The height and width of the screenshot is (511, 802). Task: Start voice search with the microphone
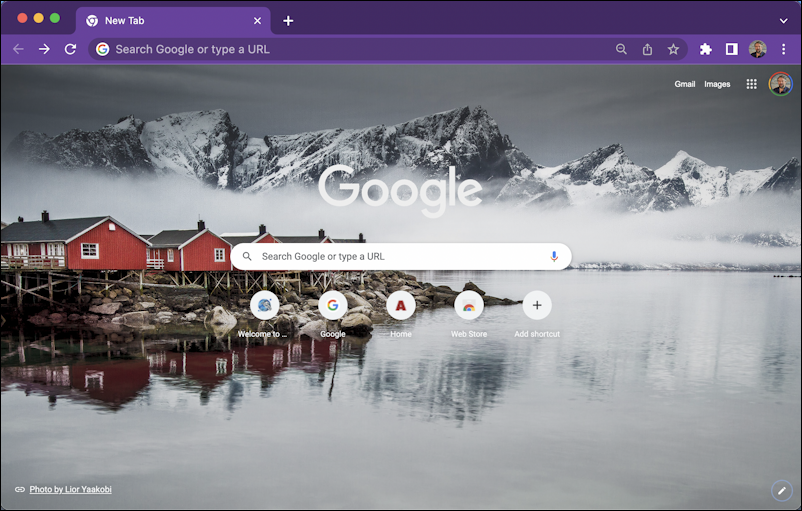pos(554,256)
